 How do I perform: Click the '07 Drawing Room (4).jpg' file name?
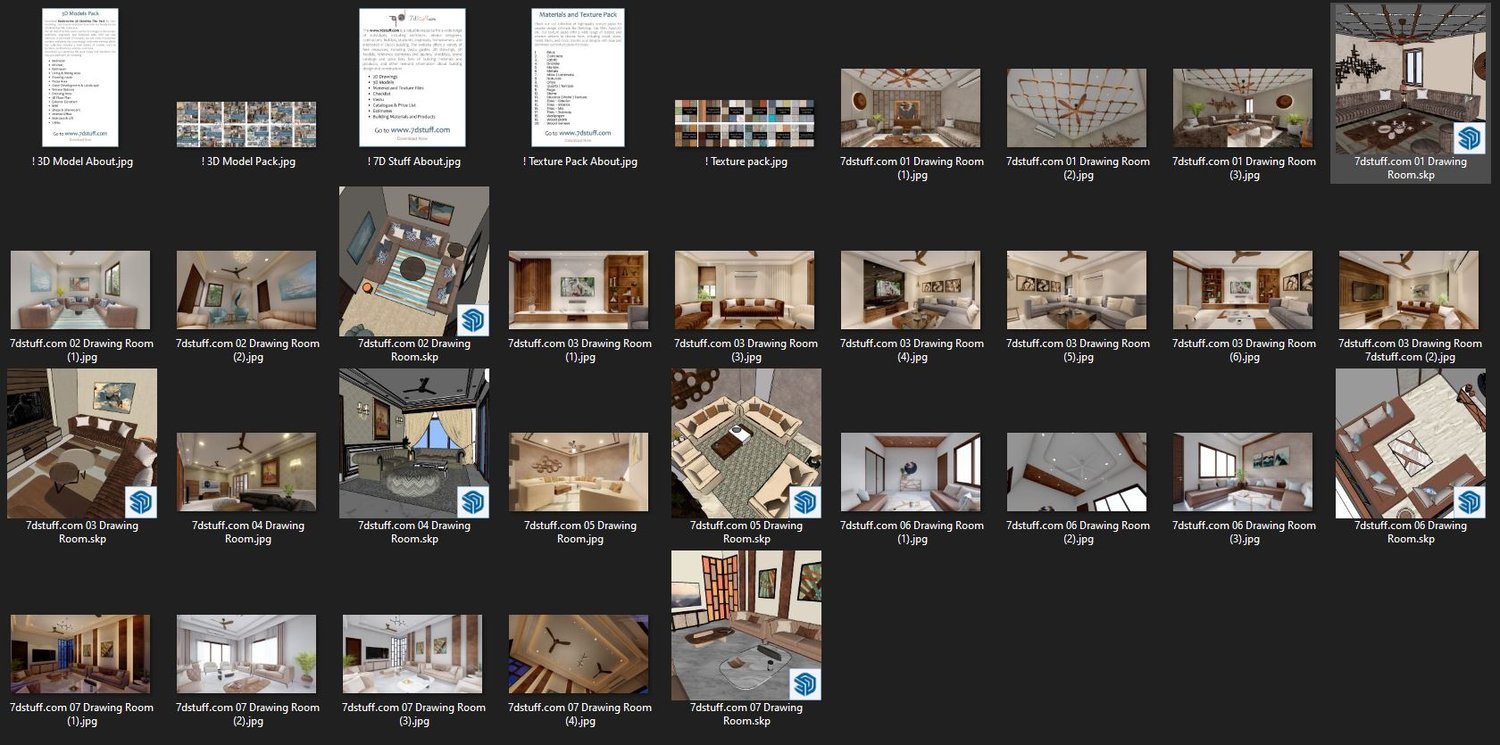coord(580,714)
